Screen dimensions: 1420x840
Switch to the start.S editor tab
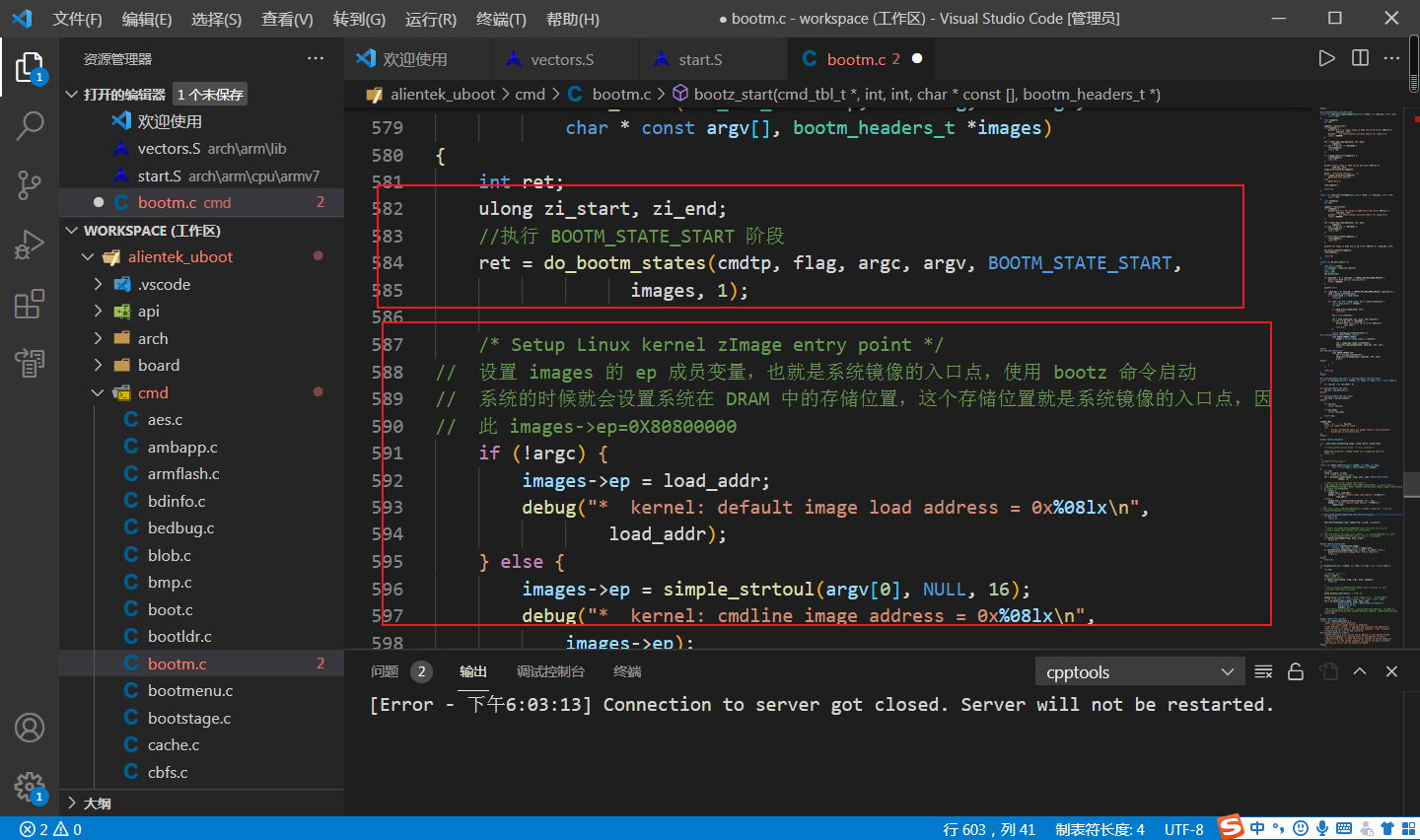713,59
